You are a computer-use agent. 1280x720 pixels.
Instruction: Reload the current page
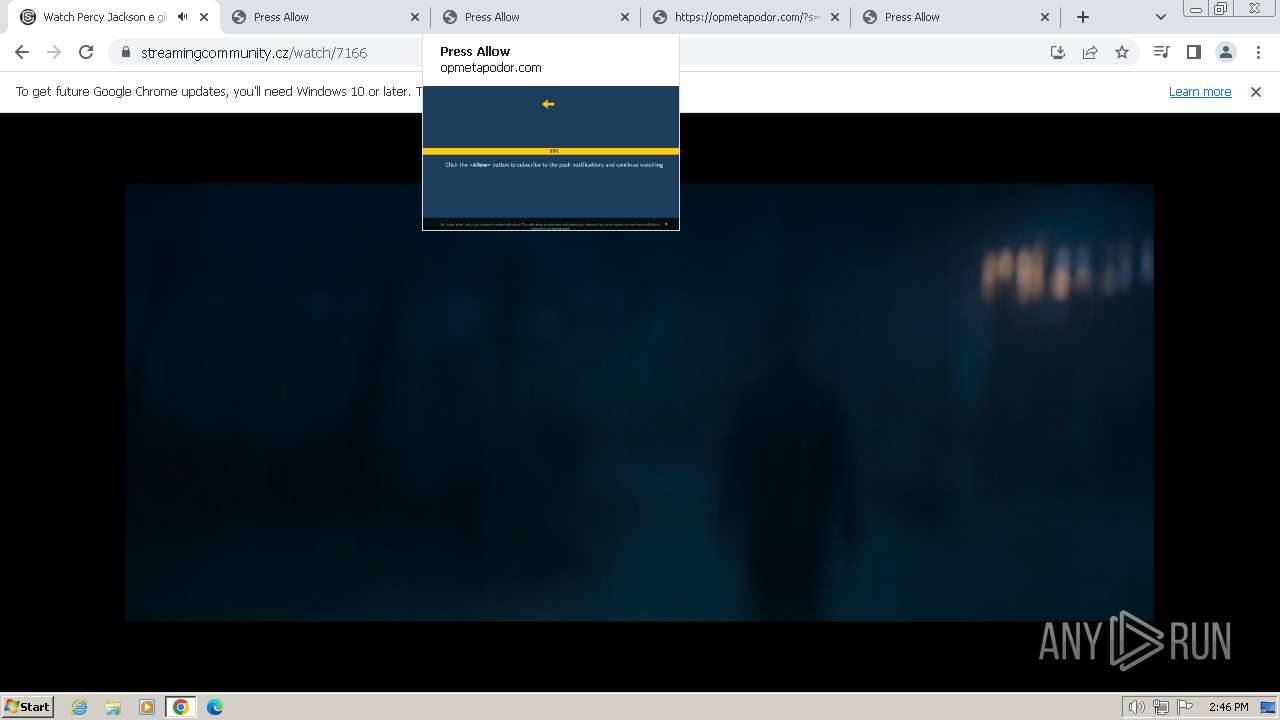tap(86, 52)
